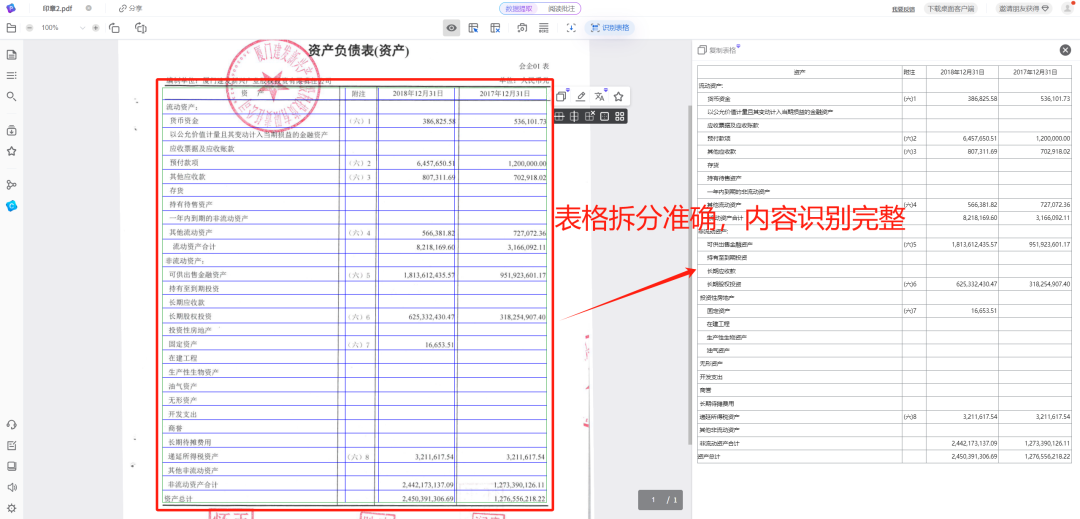Click the 识别表格 button
This screenshot has height=519, width=1080.
point(610,28)
